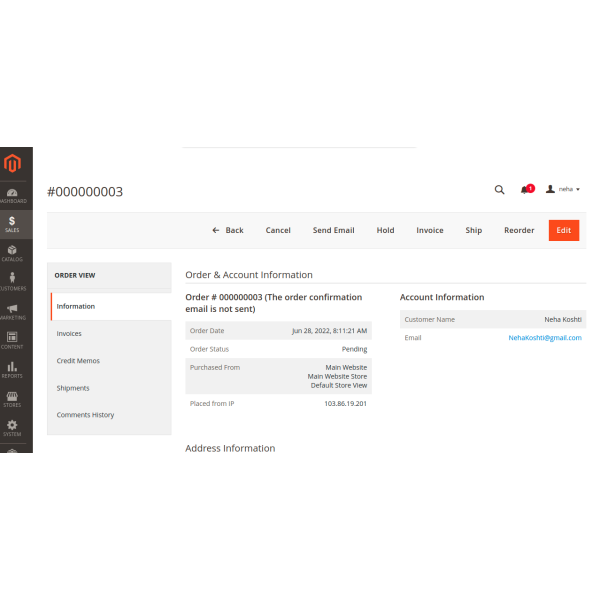
Task: Open the Catalog sidebar menu
Action: pyautogui.click(x=12, y=253)
